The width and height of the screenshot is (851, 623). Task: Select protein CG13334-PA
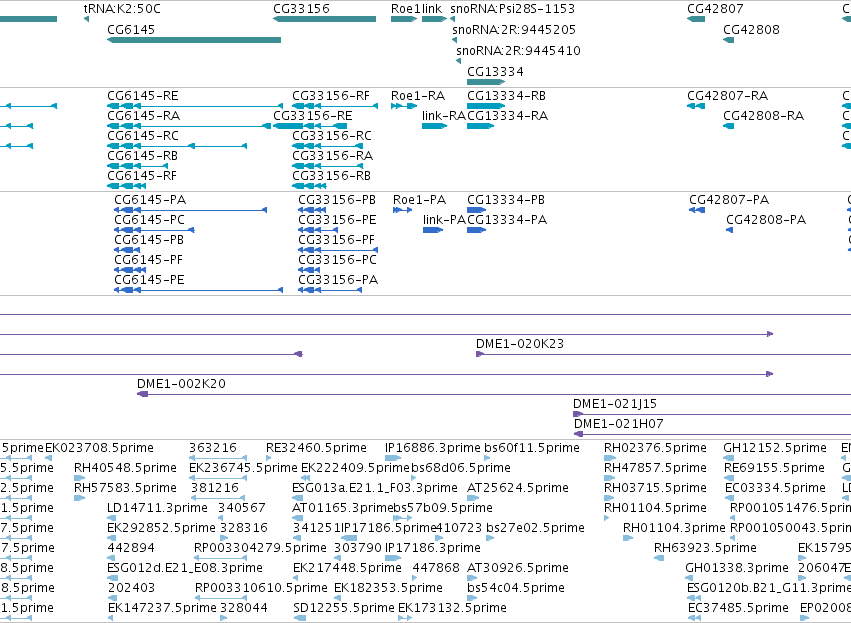coord(507,220)
